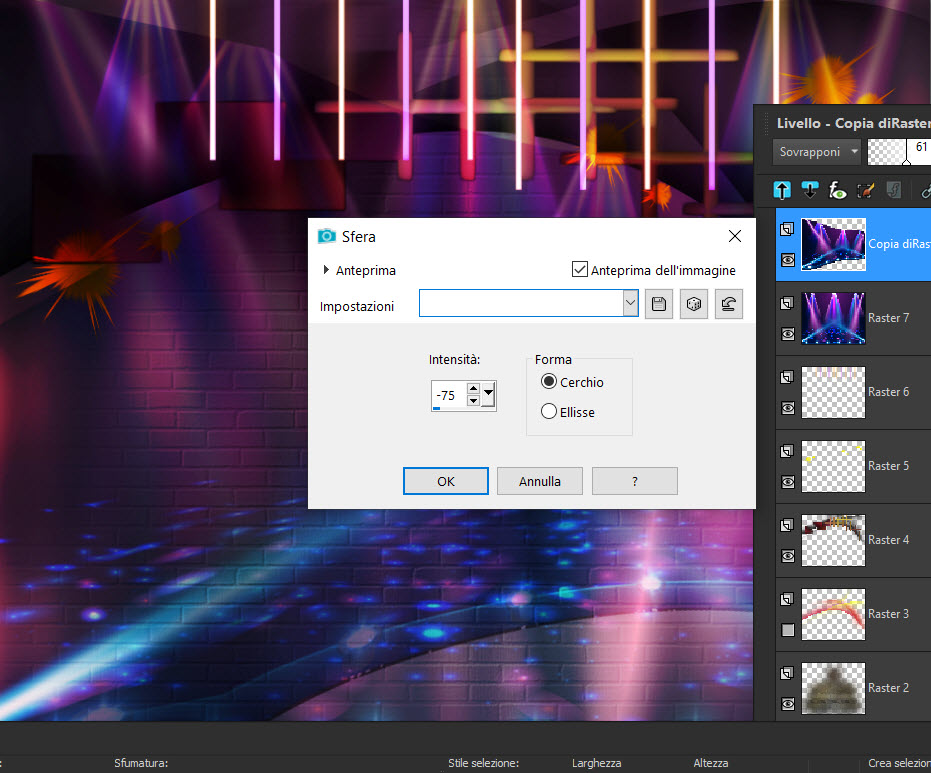Click the Raster 7 layer name
The width and height of the screenshot is (931, 773).
888,318
